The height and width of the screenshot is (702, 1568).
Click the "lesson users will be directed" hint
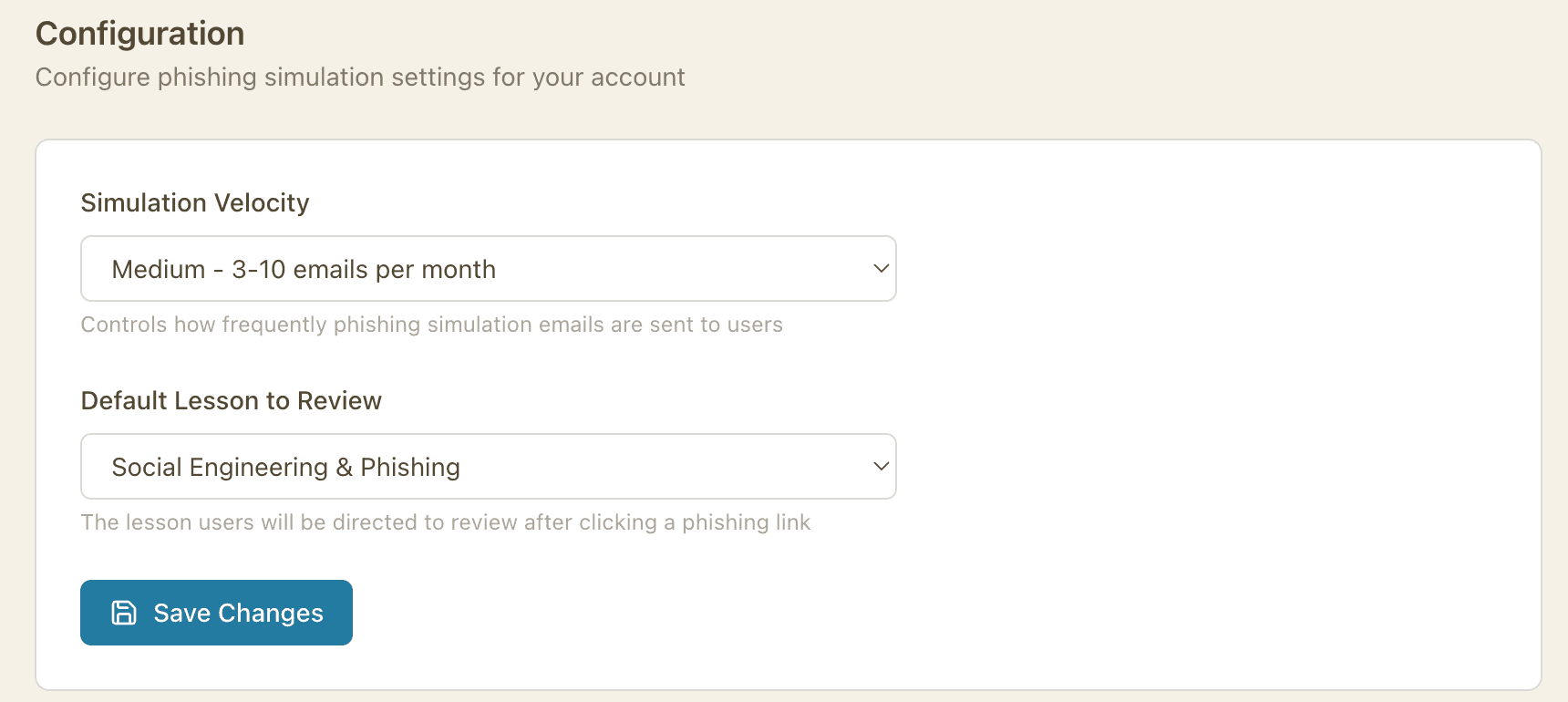(445, 522)
